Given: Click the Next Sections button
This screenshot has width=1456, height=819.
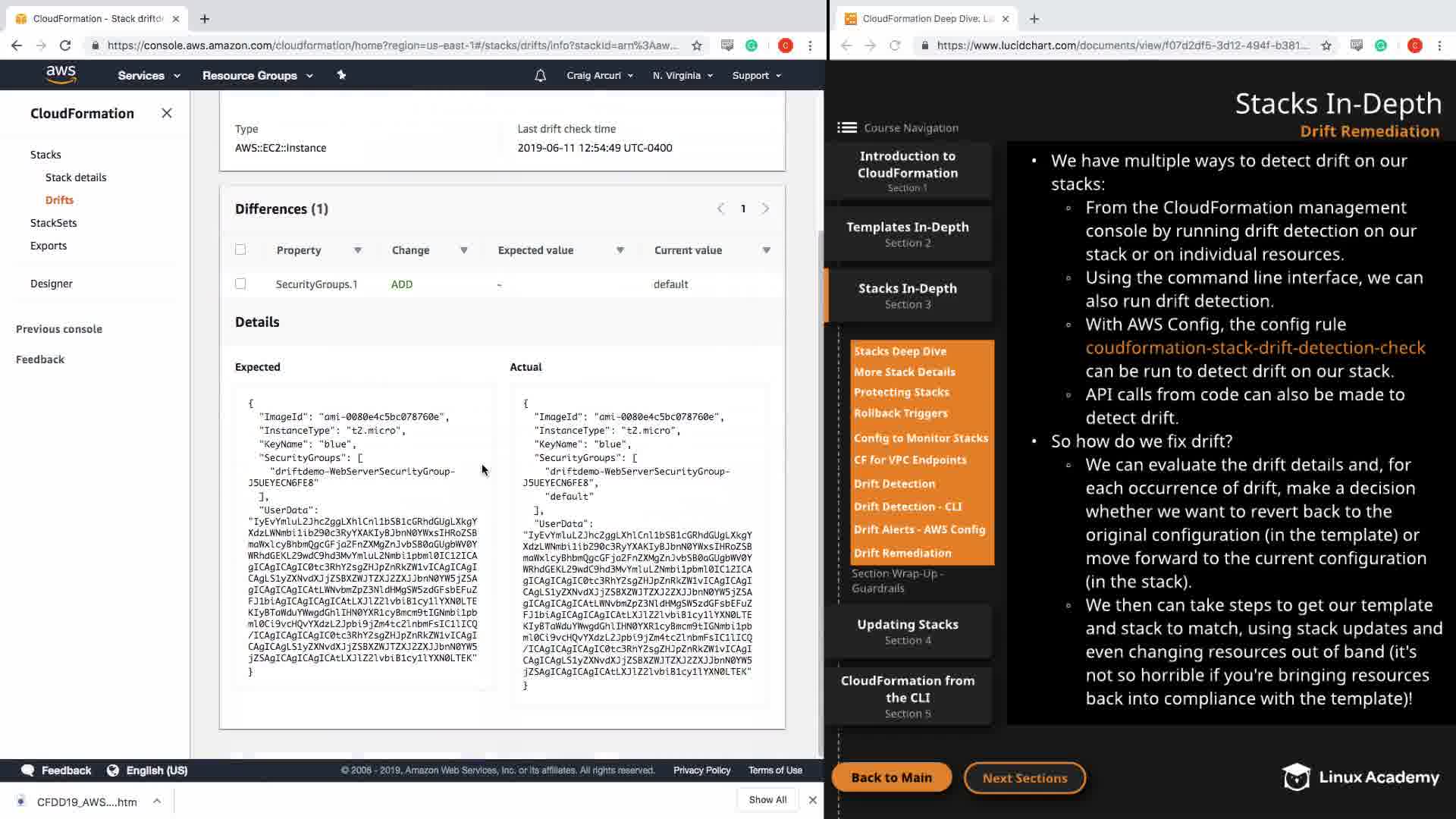Looking at the screenshot, I should tap(1025, 778).
